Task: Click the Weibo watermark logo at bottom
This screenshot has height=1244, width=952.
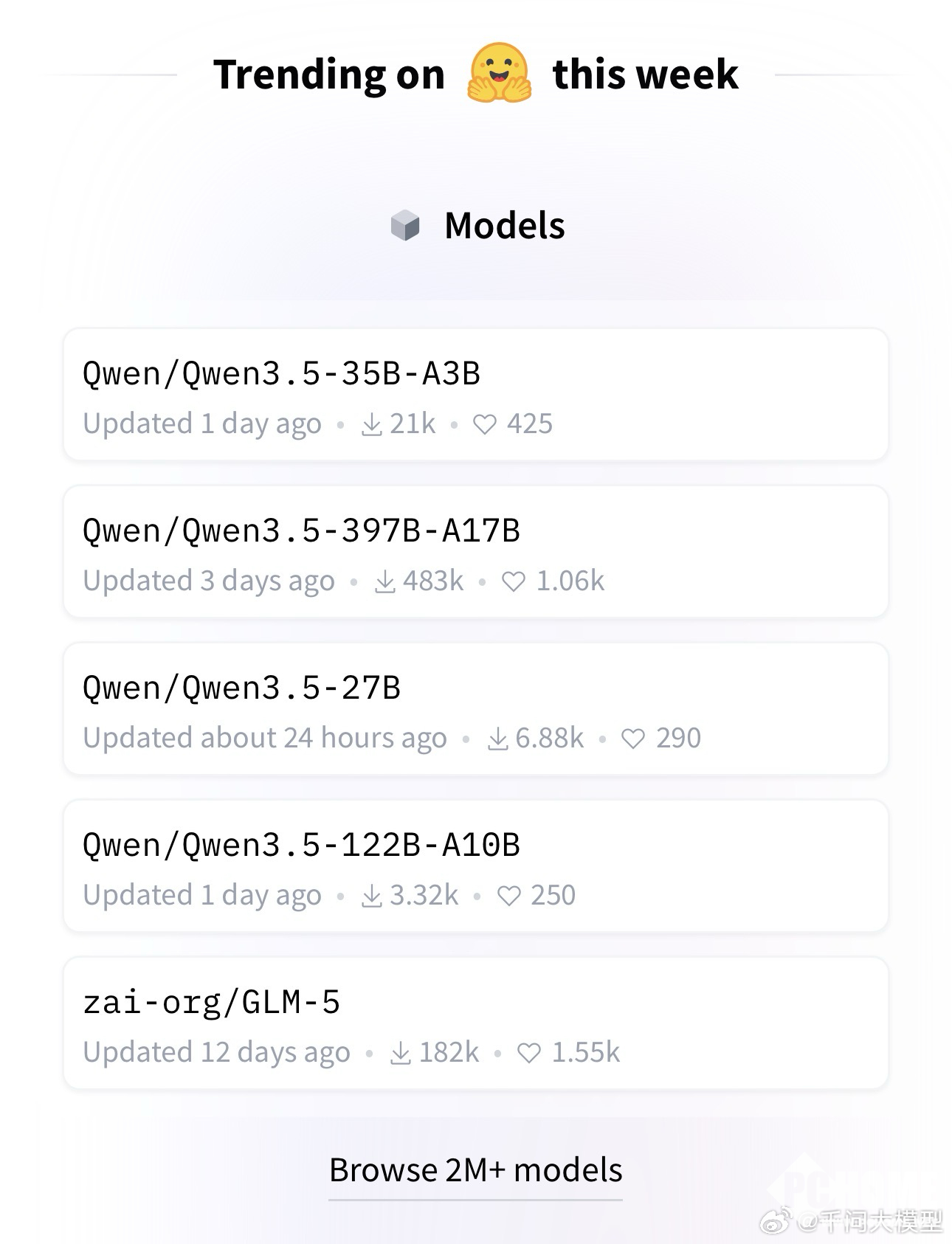Action: coord(776,1221)
